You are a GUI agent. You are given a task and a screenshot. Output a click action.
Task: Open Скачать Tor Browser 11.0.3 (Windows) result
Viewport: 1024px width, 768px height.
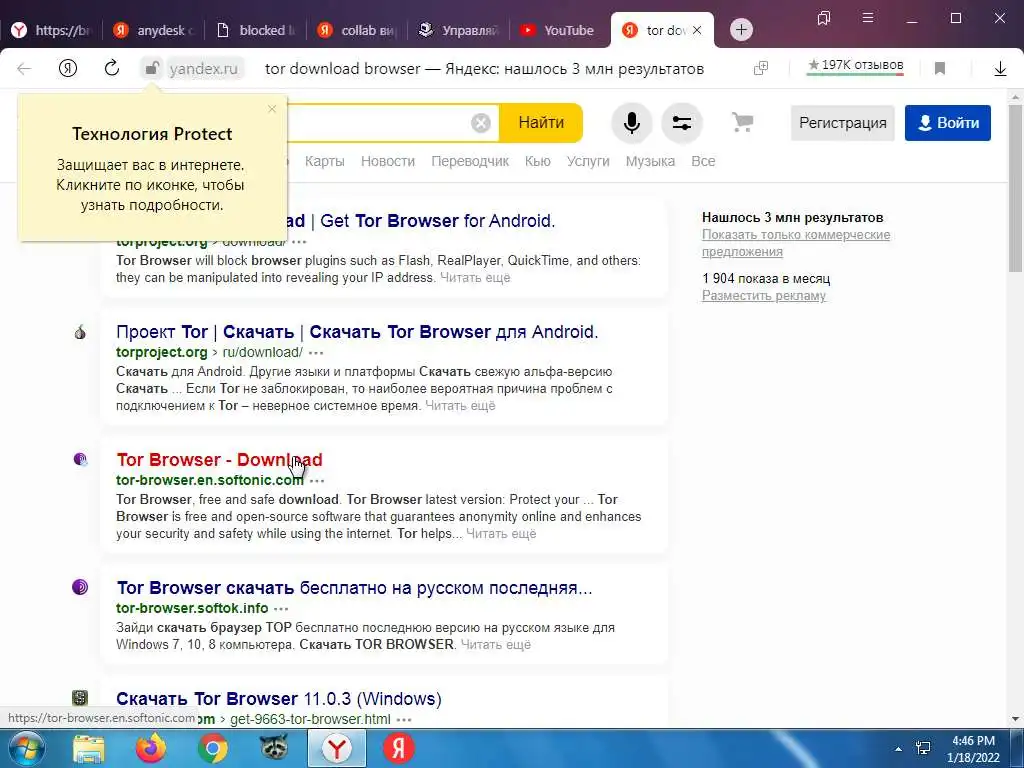279,699
